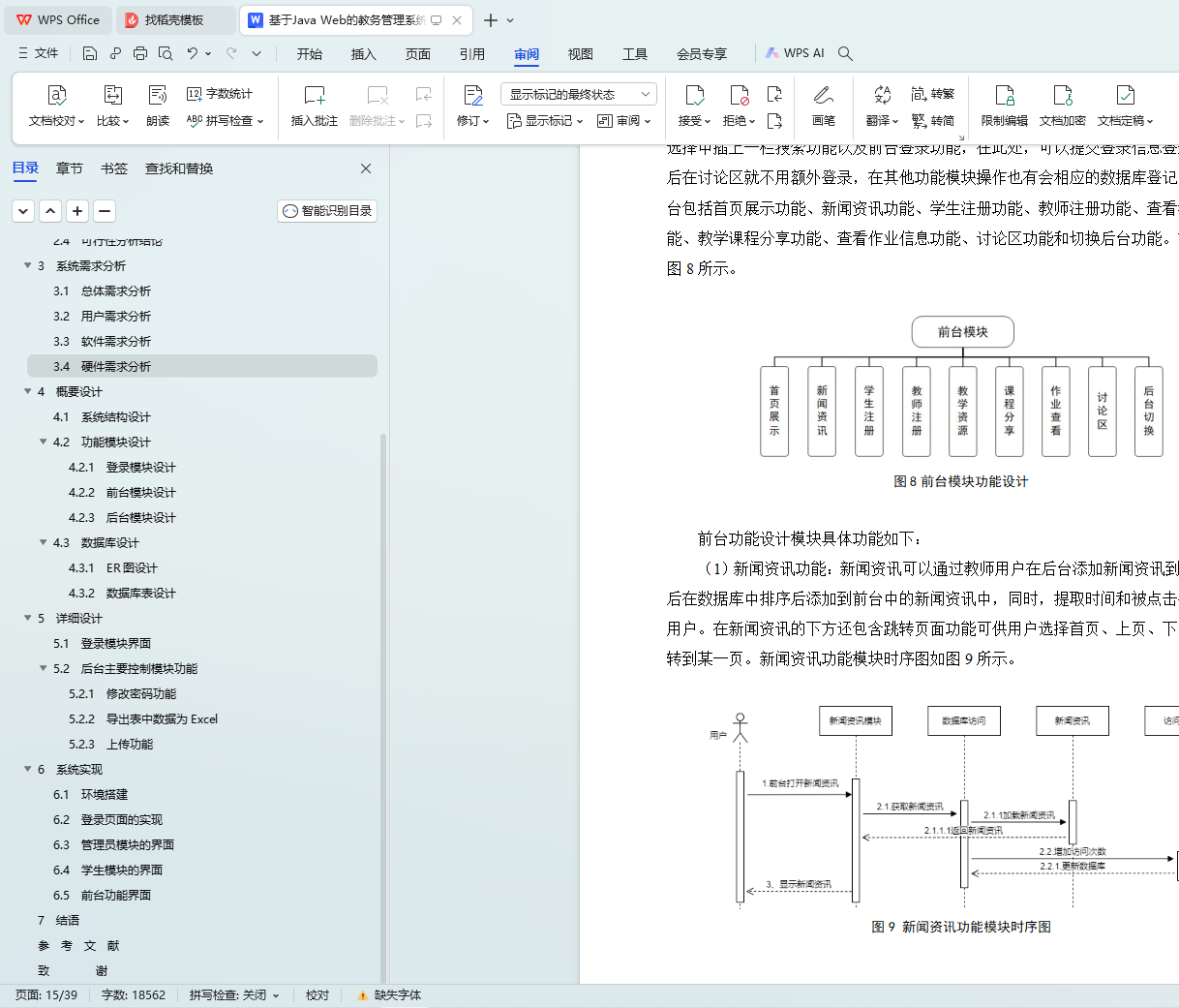Click the 文档定稿 finalize document icon
Viewport: 1179px width, 1008px height.
(x=1125, y=95)
